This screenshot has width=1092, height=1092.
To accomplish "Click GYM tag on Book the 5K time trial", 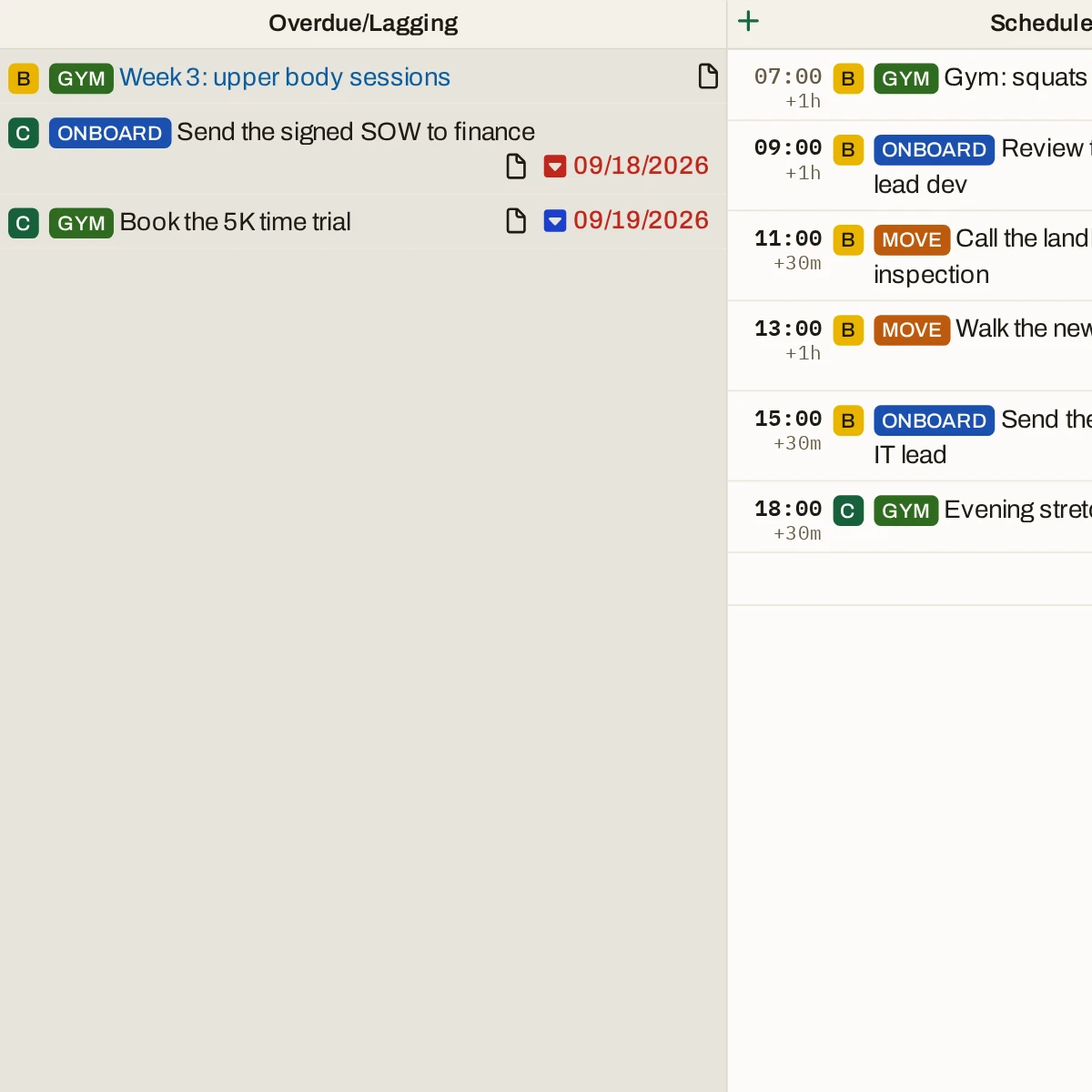I will point(81,223).
